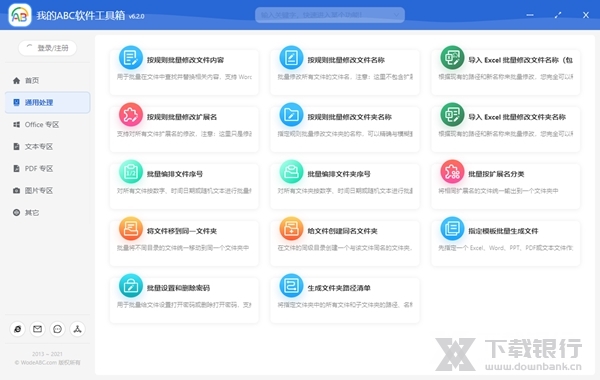The image size is (600, 380).
Task: Open the search keyword dropdown arrow
Action: pyautogui.click(x=396, y=15)
